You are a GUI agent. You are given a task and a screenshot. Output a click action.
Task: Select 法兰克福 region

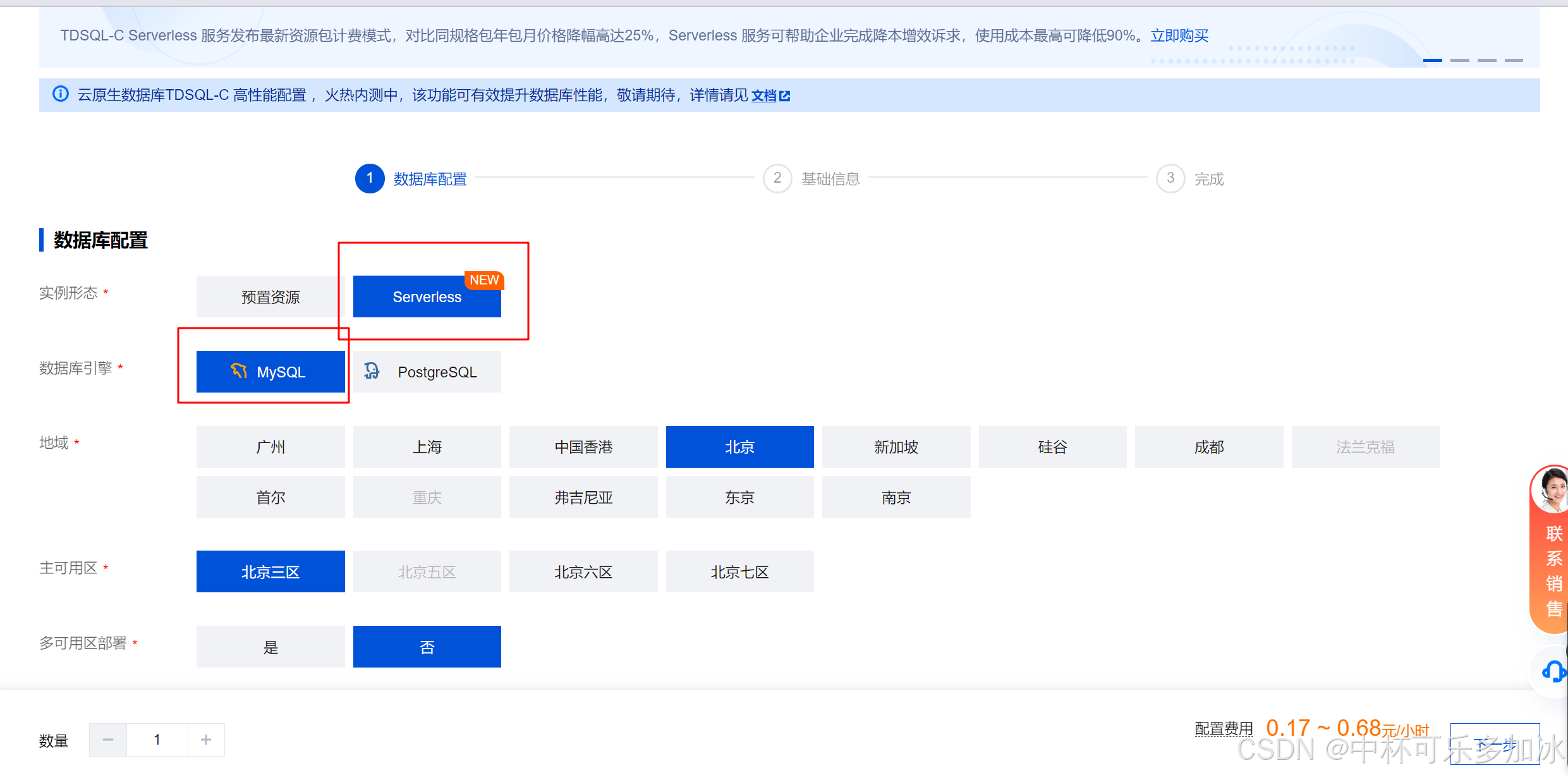click(1366, 447)
